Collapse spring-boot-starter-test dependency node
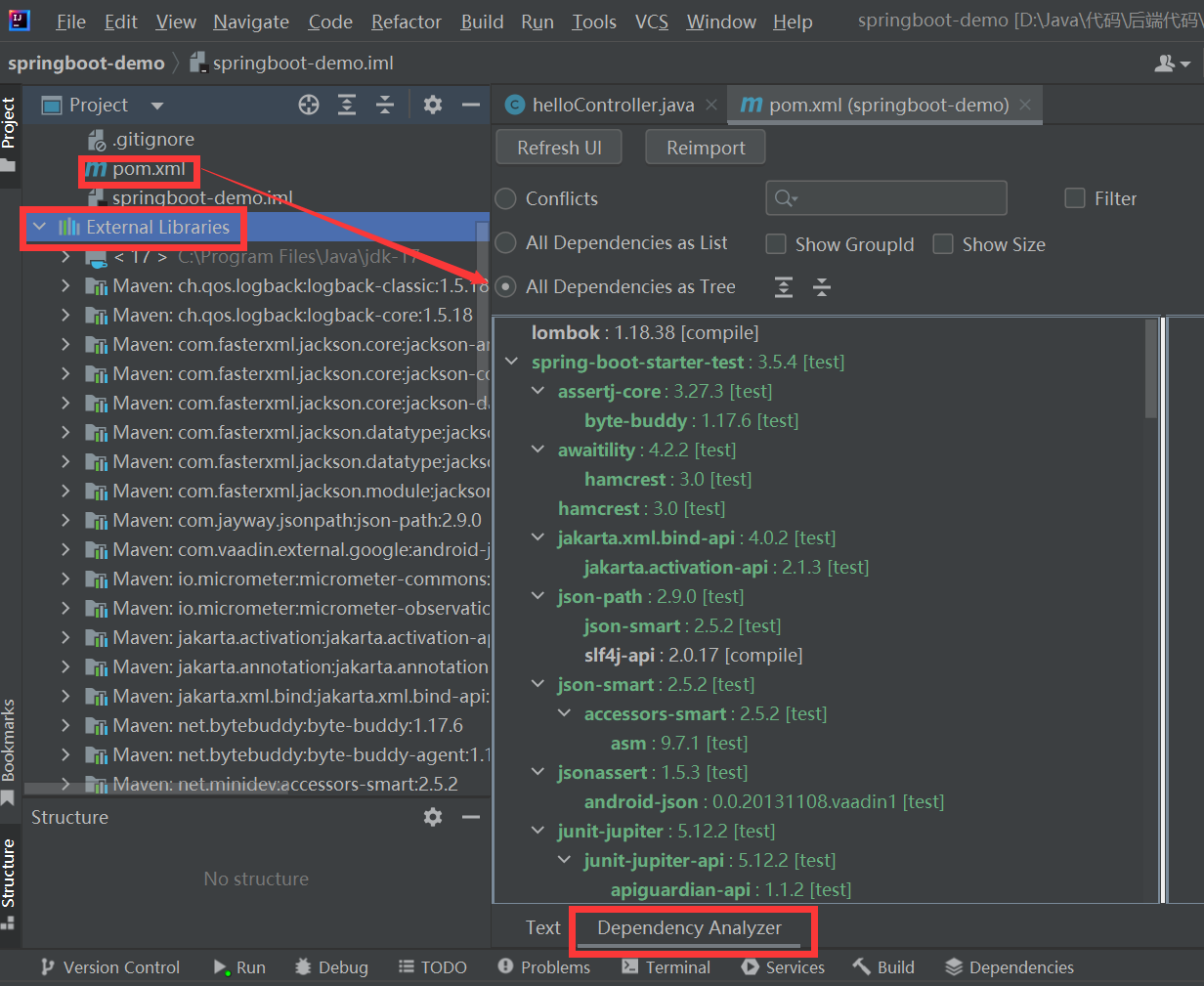The width and height of the screenshot is (1204, 986). (x=511, y=363)
